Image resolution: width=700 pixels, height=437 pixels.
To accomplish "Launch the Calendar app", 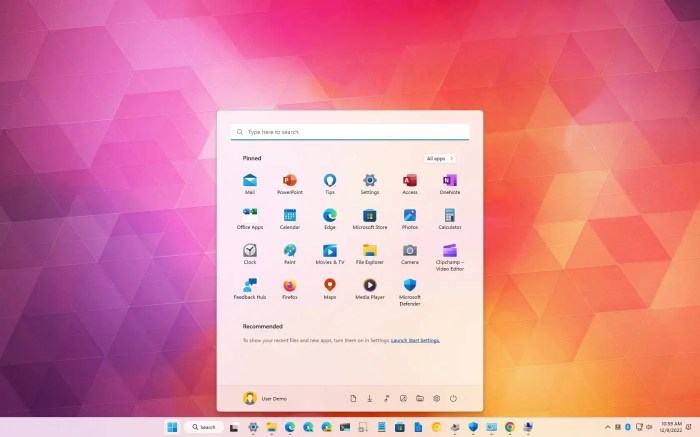I will (290, 218).
